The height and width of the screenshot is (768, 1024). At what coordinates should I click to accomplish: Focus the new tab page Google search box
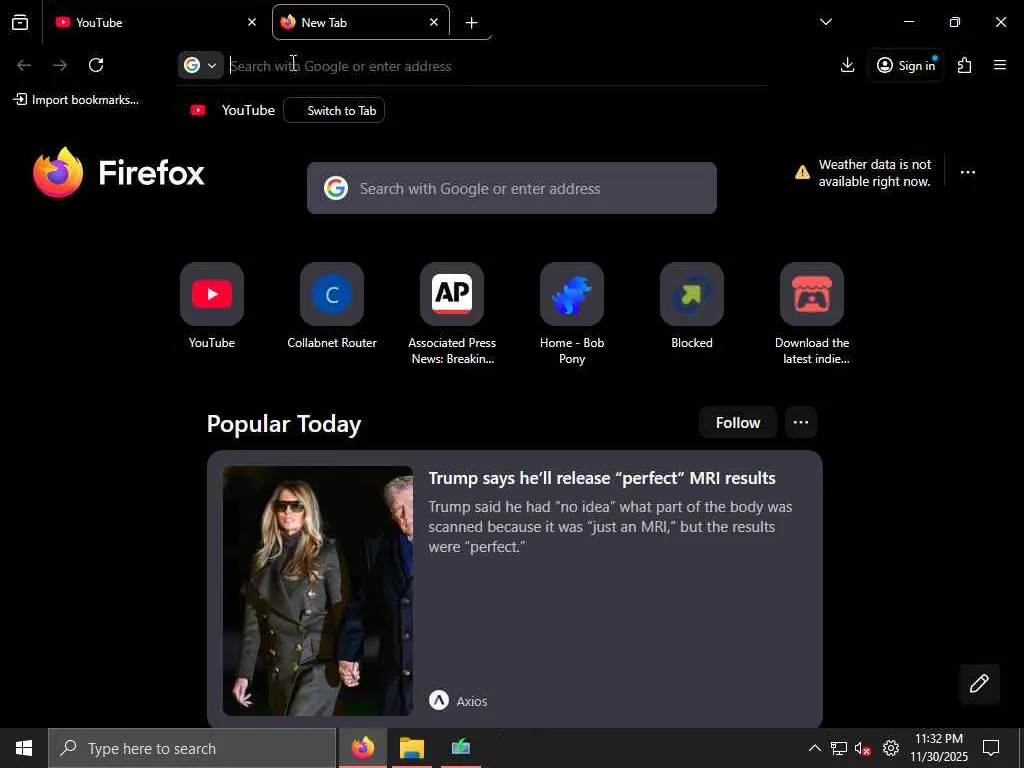pyautogui.click(x=512, y=189)
